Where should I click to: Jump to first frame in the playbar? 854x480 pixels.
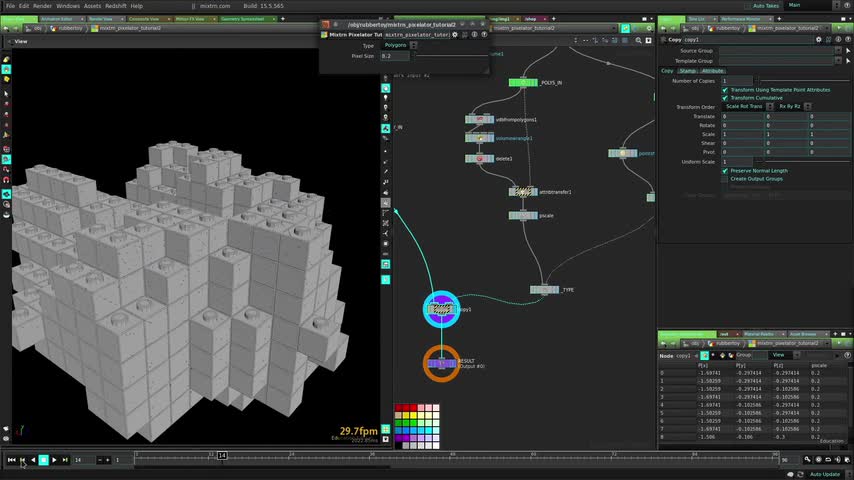tap(11, 460)
